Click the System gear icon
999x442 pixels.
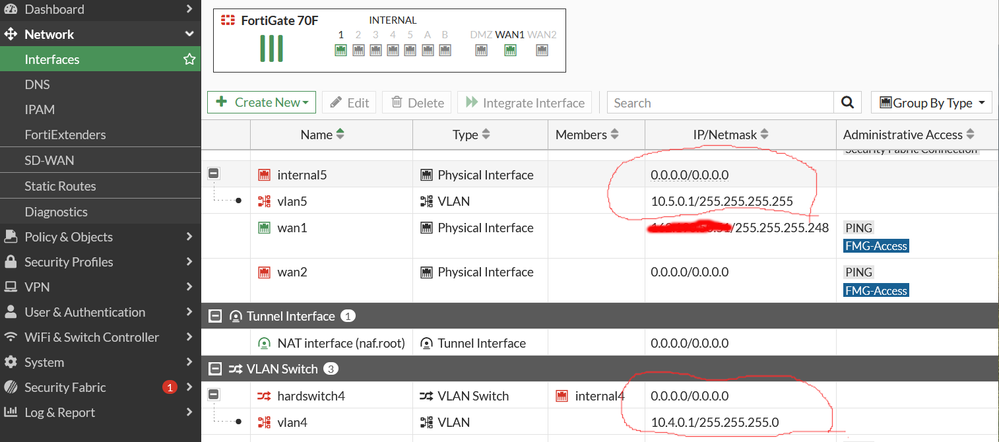10,362
